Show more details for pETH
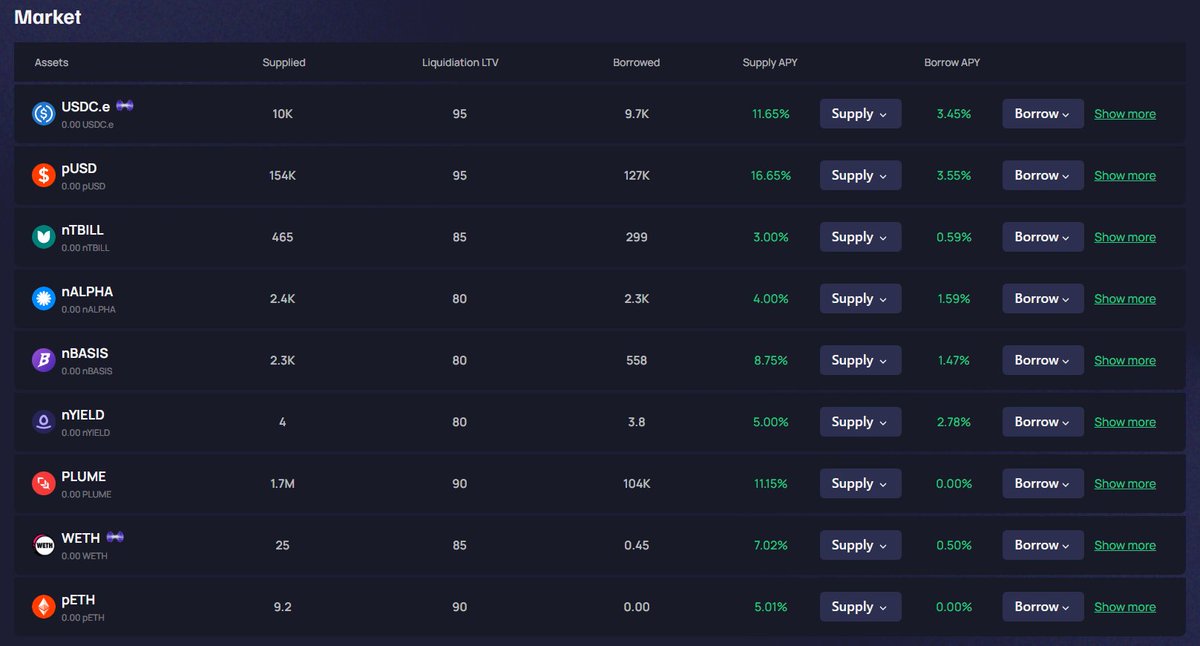Viewport: 1200px width, 646px height. pyautogui.click(x=1125, y=608)
